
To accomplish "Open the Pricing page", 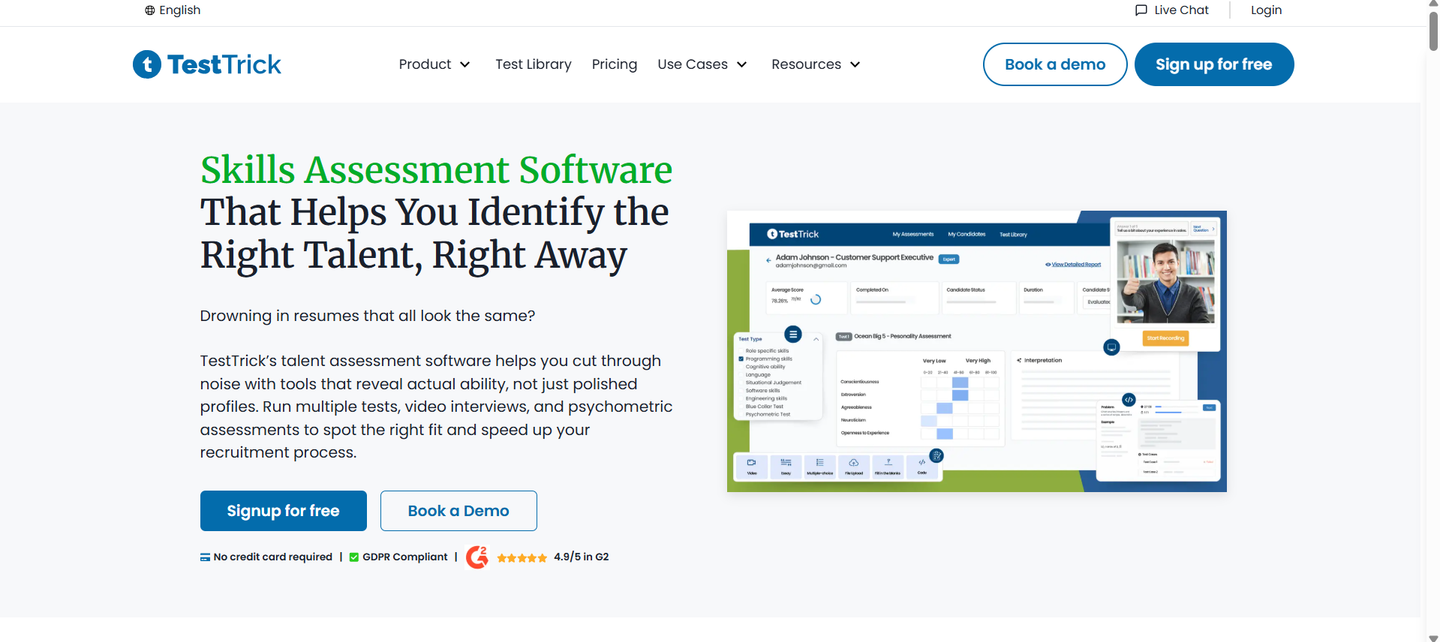I will [614, 64].
